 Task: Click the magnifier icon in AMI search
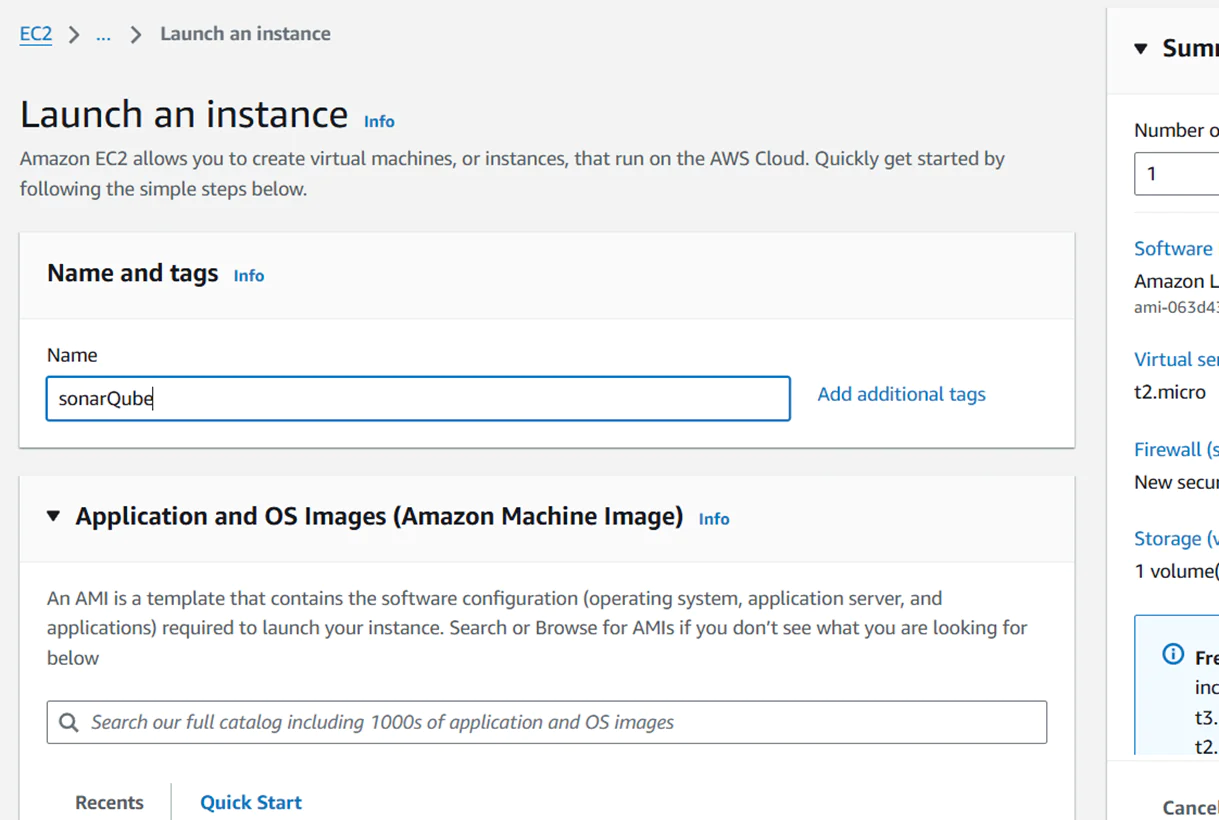click(x=69, y=722)
